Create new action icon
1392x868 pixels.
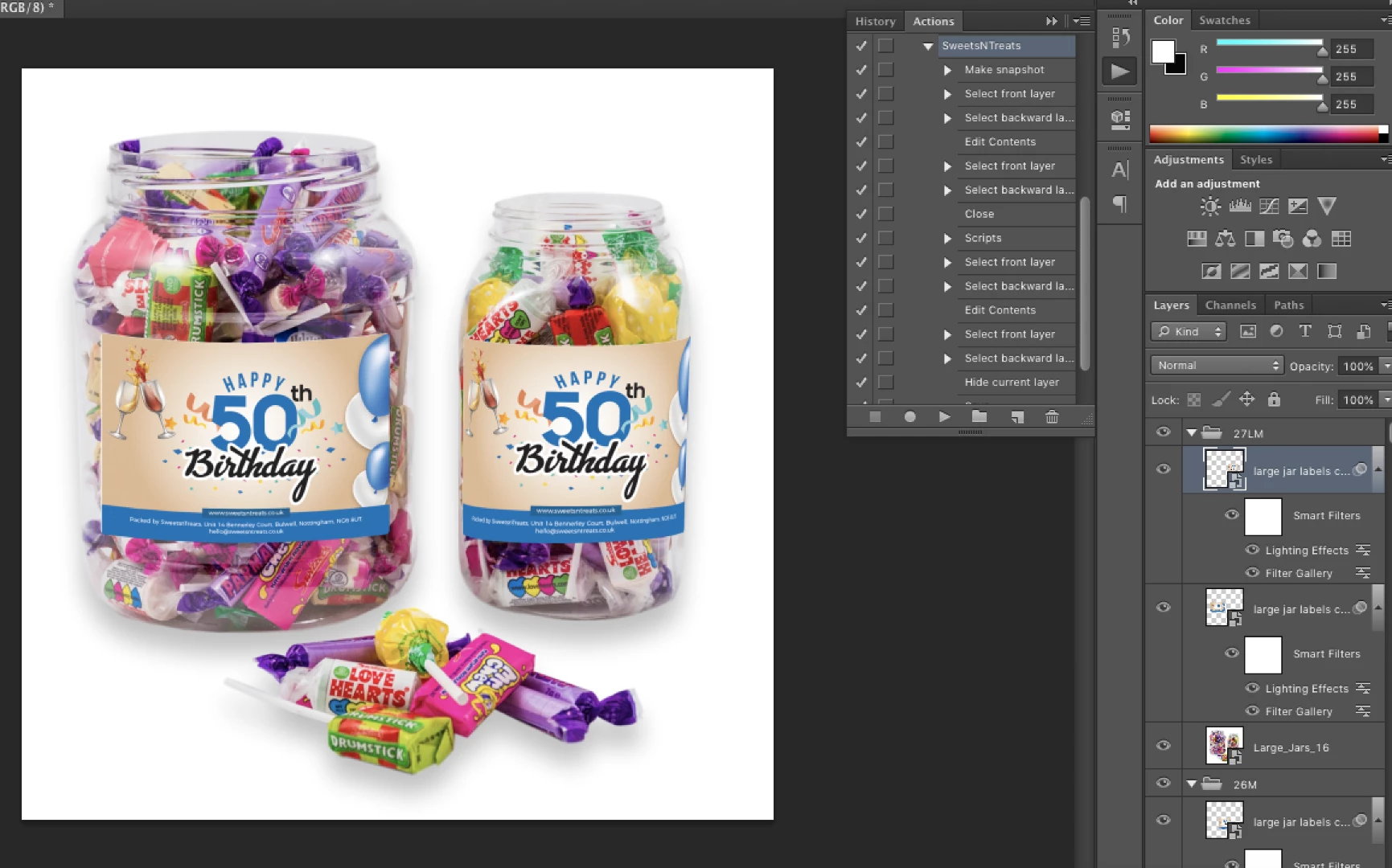[1017, 416]
